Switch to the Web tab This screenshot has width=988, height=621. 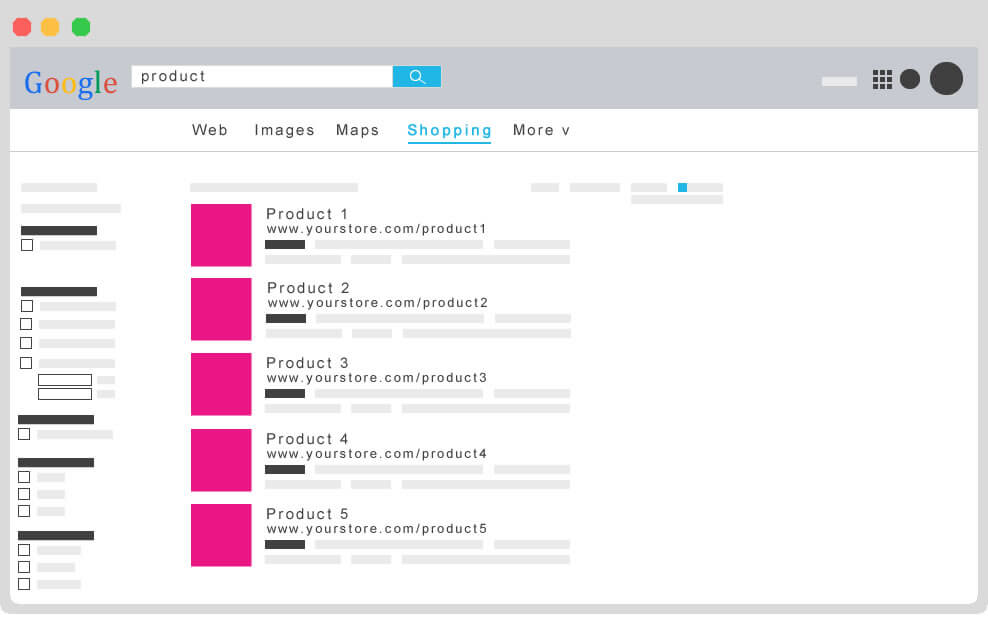[x=210, y=130]
